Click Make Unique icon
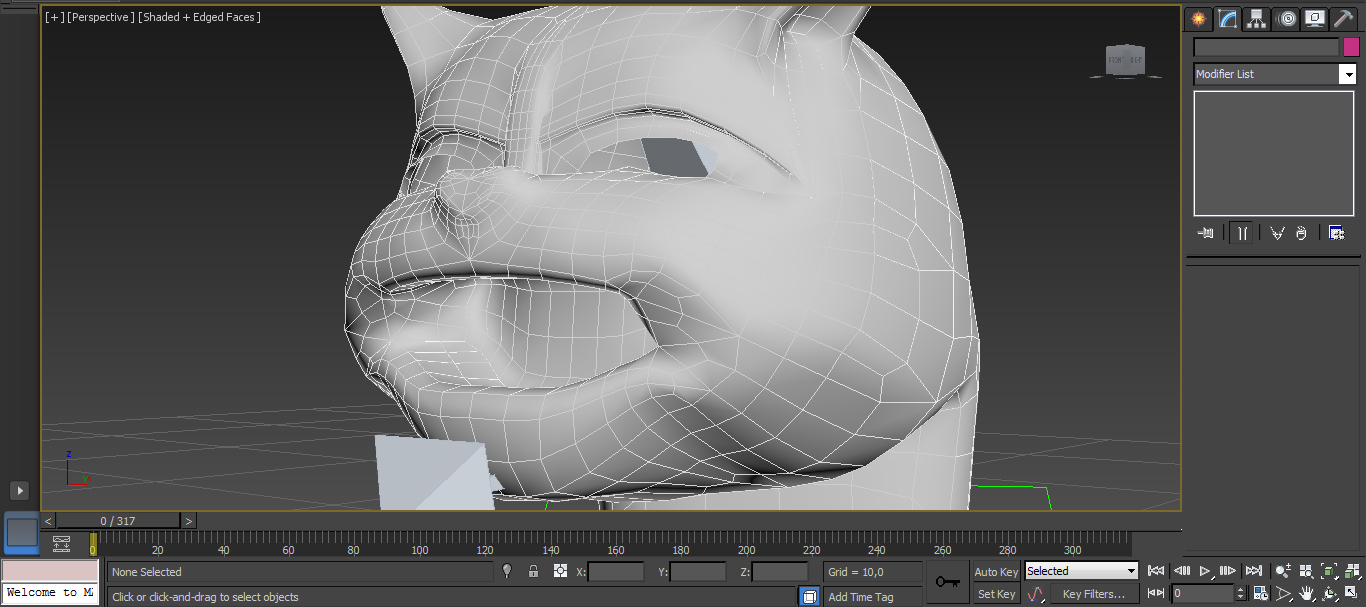Screen dimensions: 1366x607 click(x=1277, y=233)
